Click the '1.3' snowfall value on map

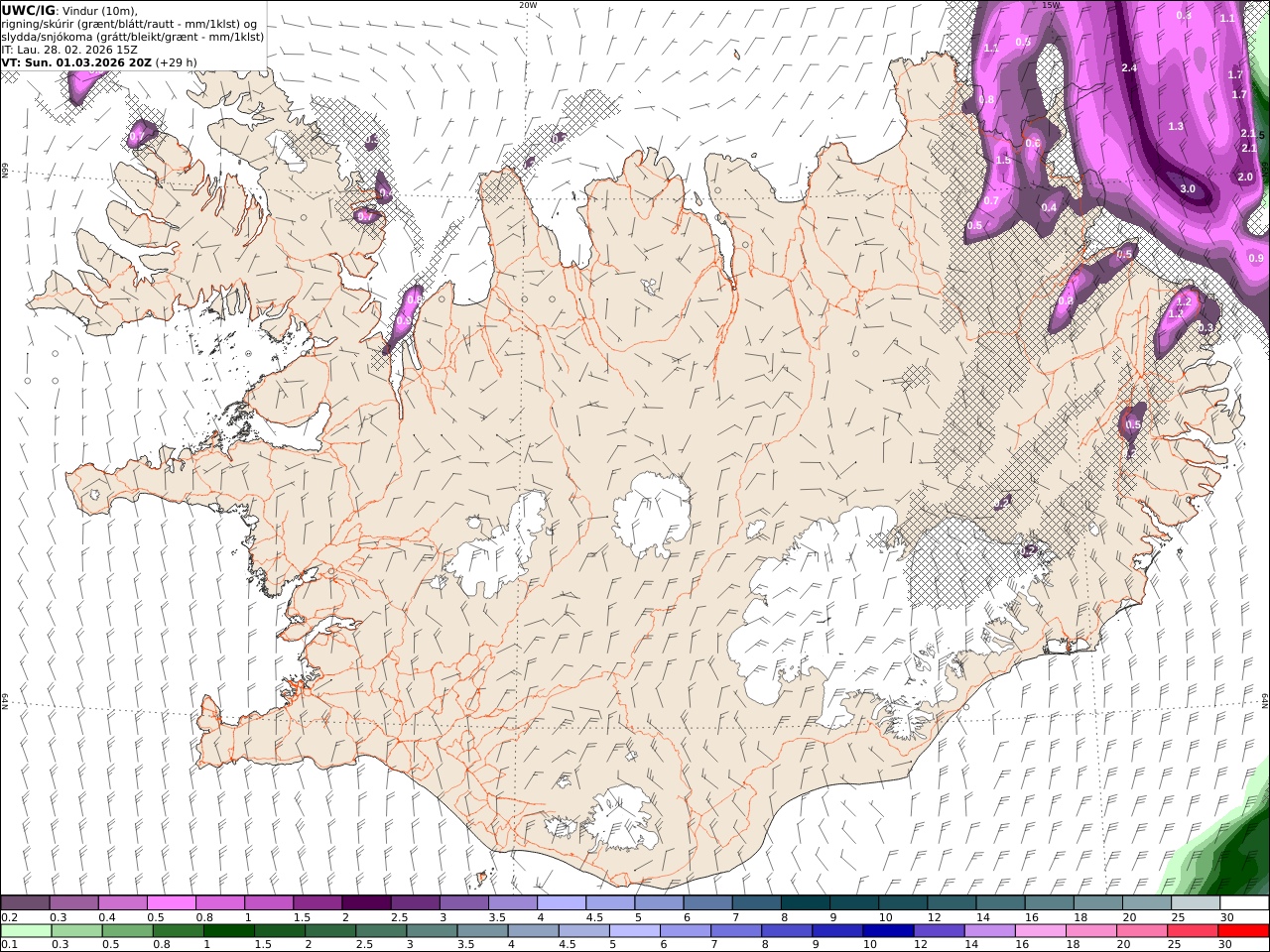(1176, 126)
